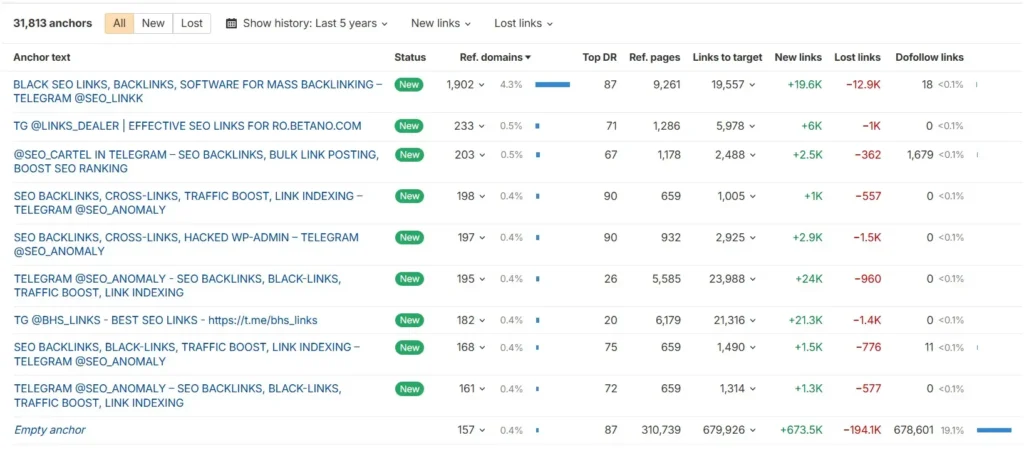
Task: Click the blue ref. domains bar in the first row
Action: coord(552,85)
